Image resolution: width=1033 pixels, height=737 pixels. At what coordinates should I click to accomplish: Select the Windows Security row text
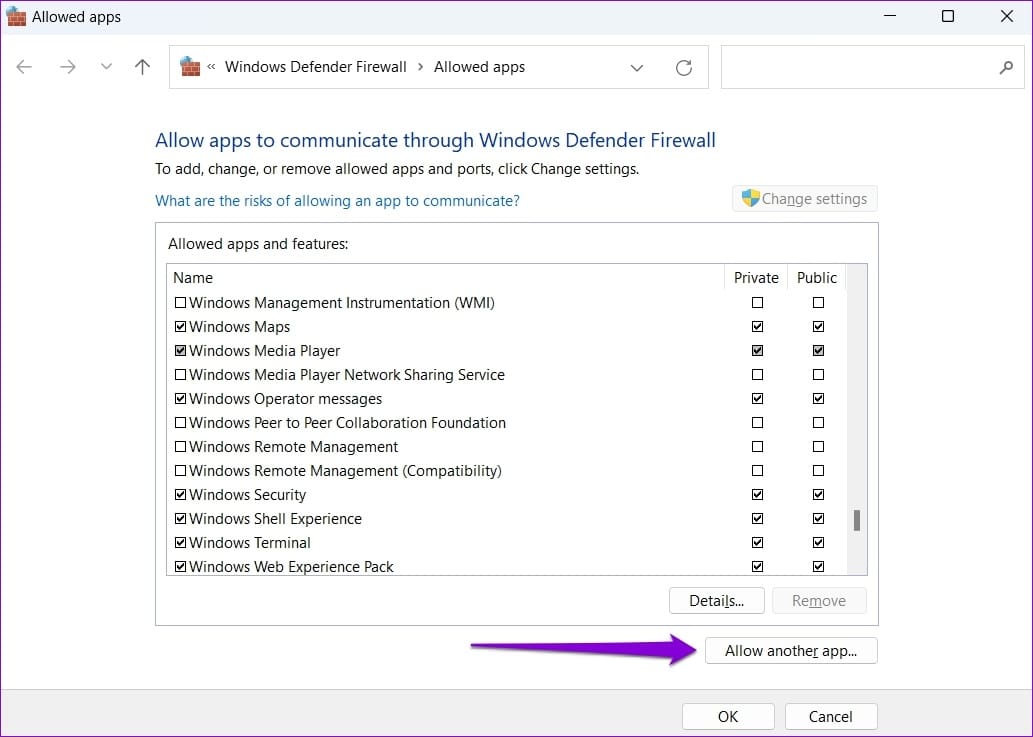coord(248,495)
